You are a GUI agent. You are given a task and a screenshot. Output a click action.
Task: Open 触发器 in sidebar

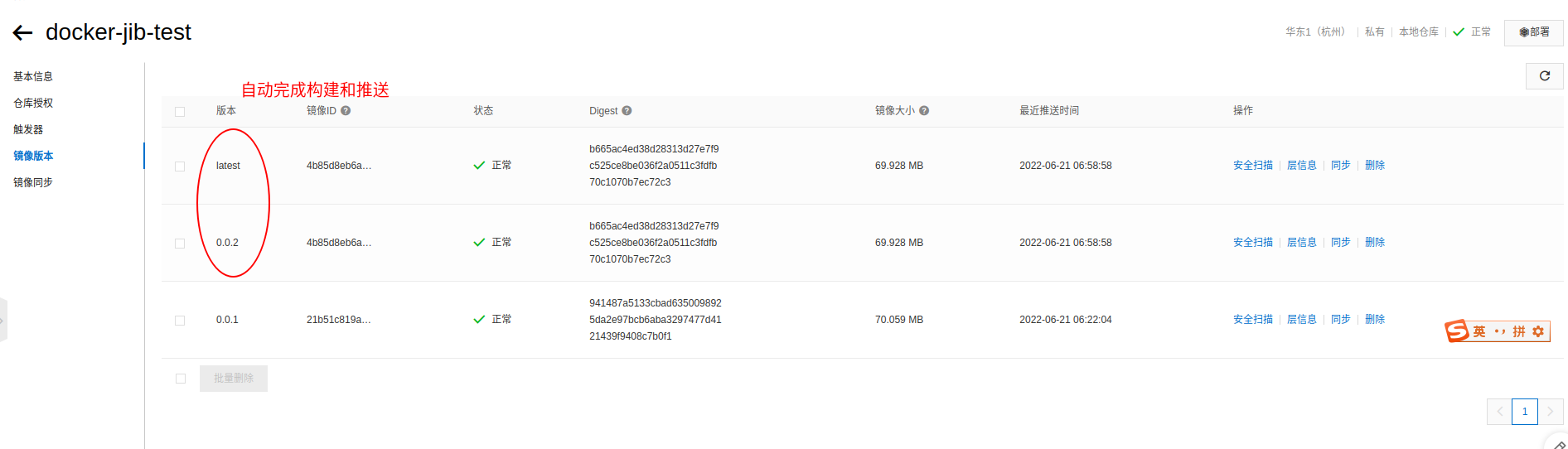pyautogui.click(x=28, y=129)
